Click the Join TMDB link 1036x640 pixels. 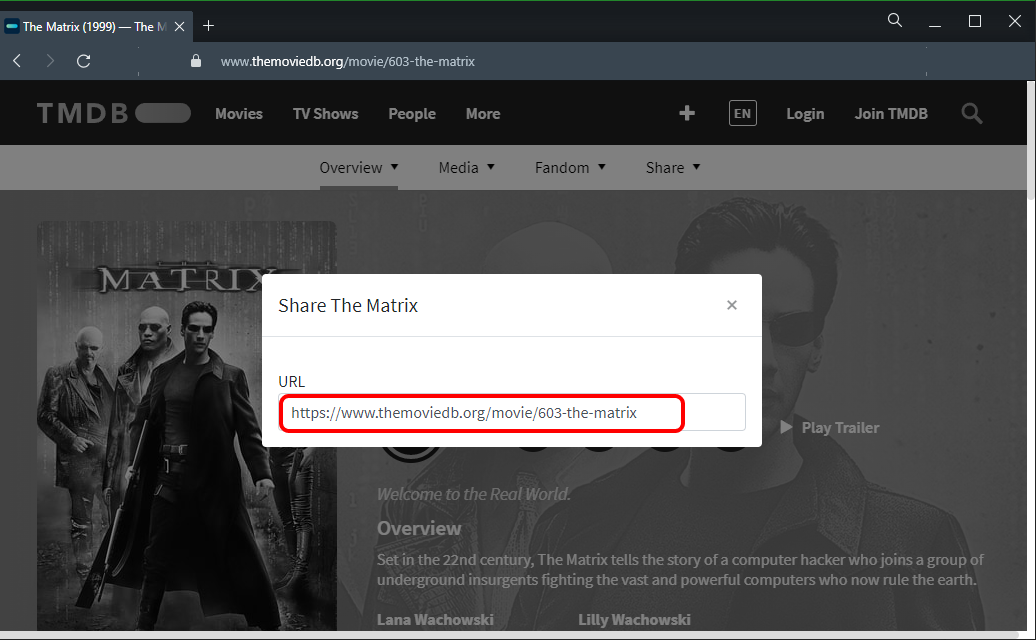(891, 114)
